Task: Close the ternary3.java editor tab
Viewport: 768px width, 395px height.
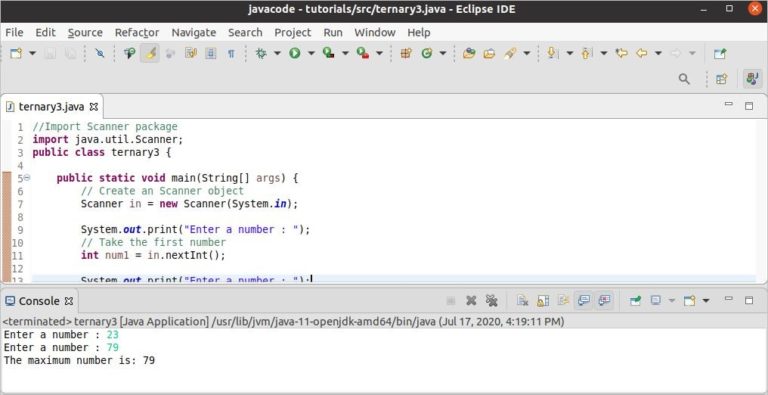Action: pyautogui.click(x=94, y=106)
